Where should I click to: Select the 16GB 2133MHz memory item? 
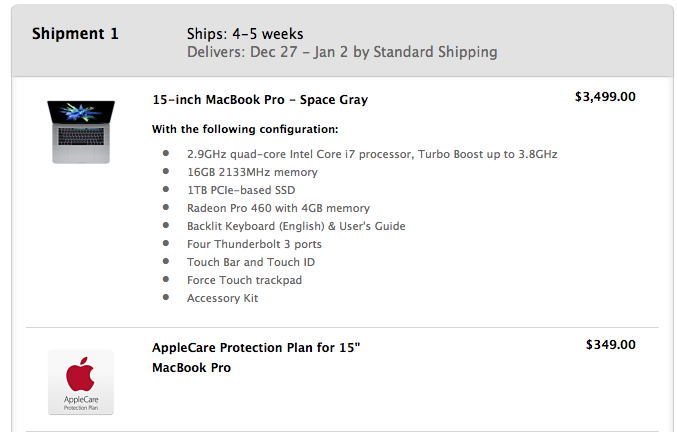[252, 172]
